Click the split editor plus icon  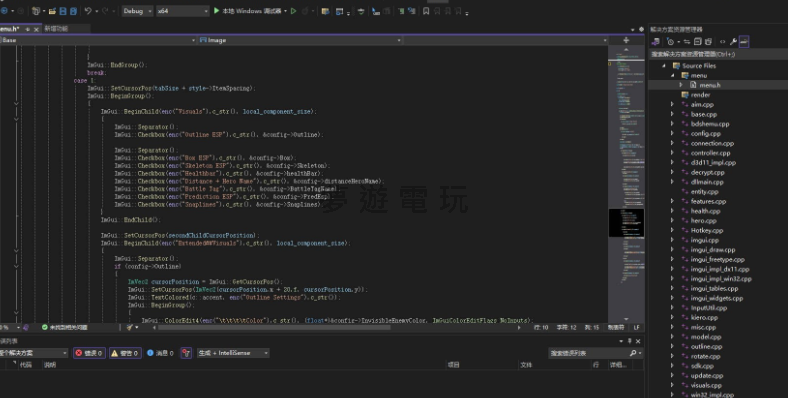(x=626, y=40)
